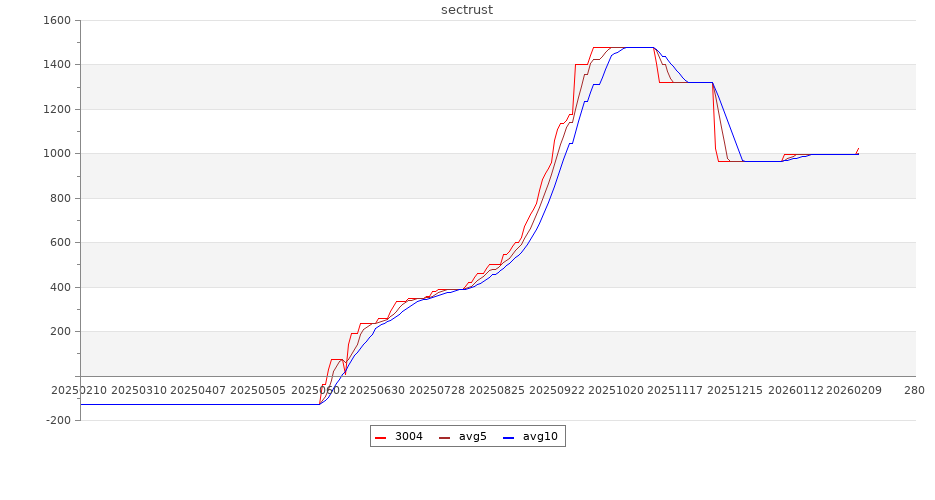Click the 280 label at x-axis end

914,390
